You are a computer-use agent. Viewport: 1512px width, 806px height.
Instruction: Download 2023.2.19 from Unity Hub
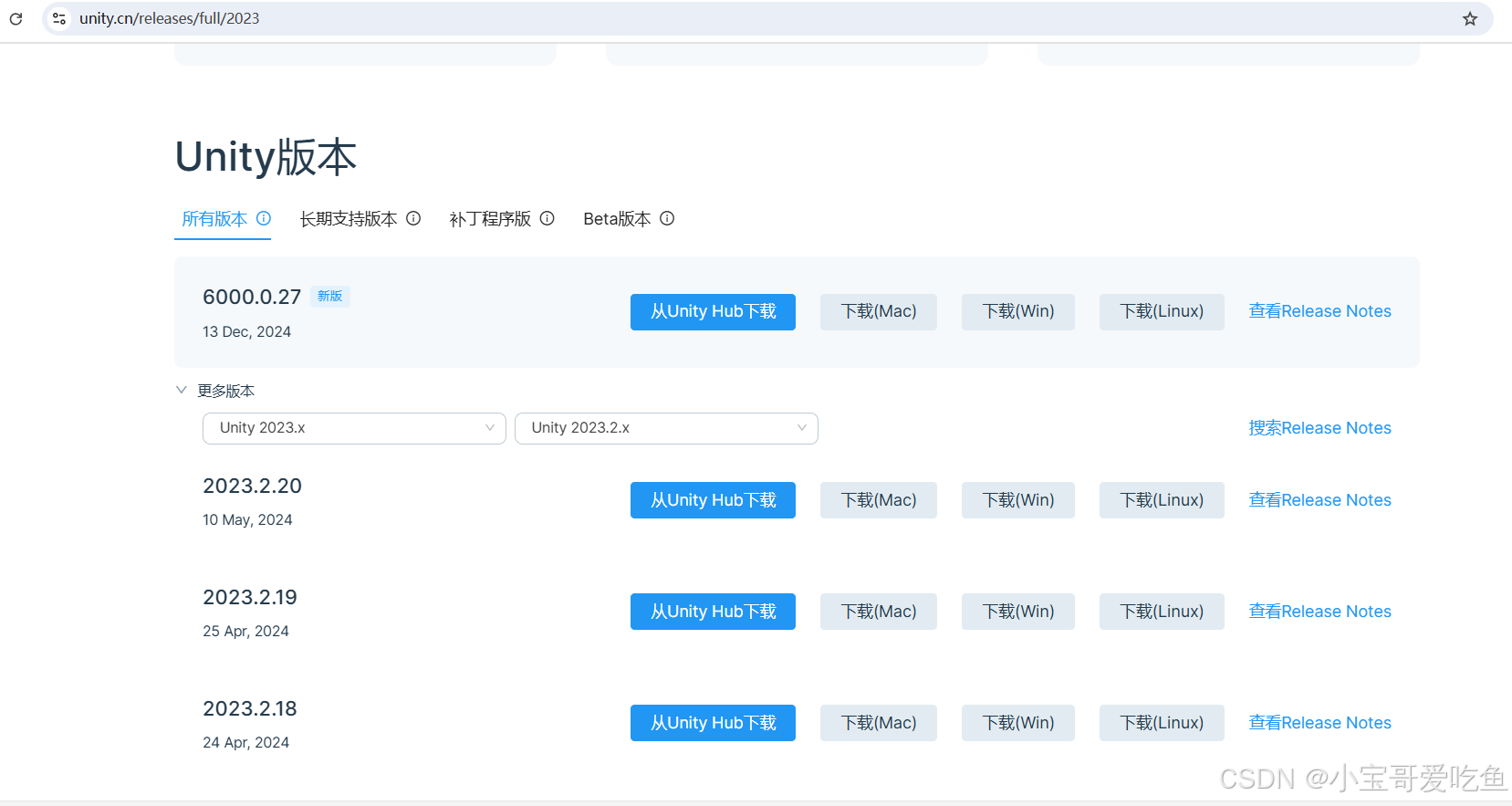(713, 612)
